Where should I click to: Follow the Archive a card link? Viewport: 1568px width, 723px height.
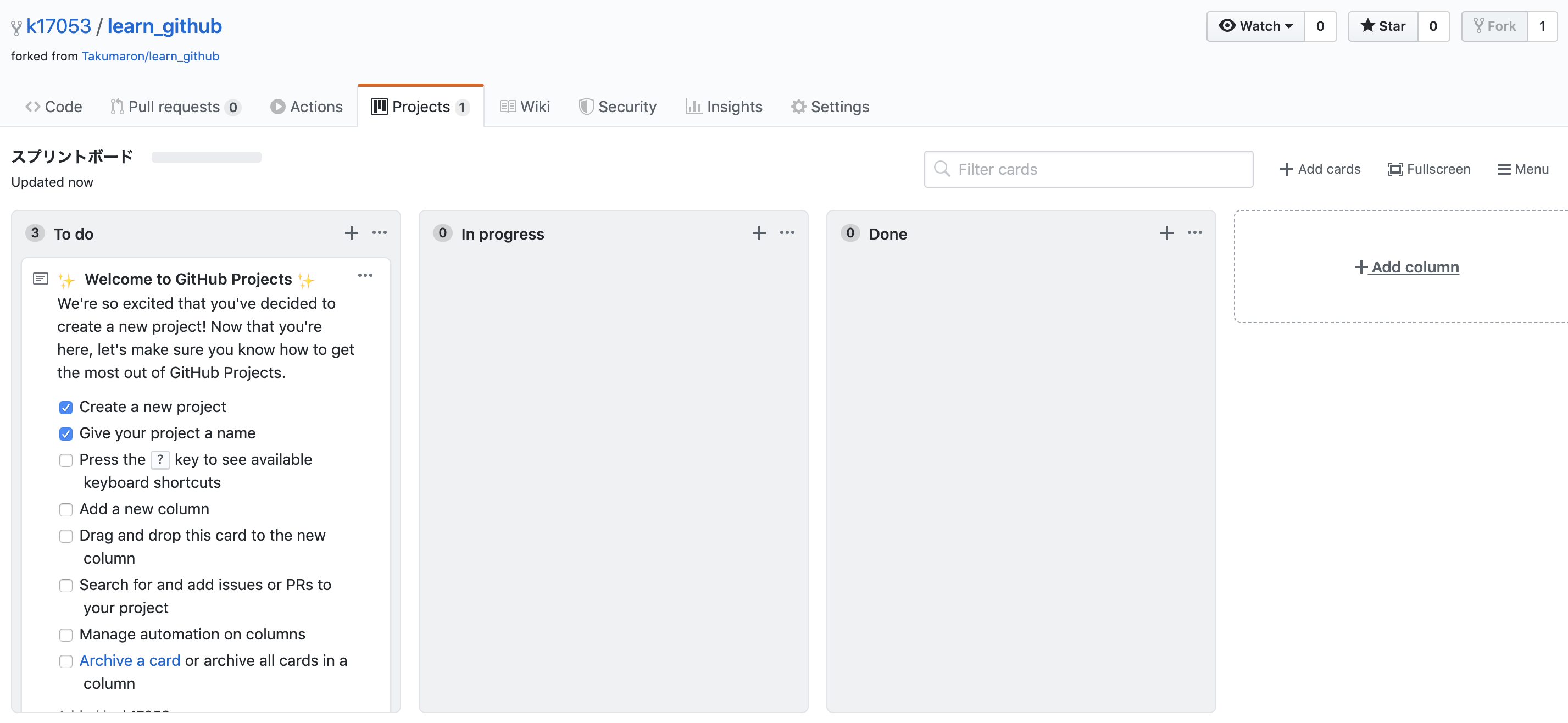[x=130, y=660]
